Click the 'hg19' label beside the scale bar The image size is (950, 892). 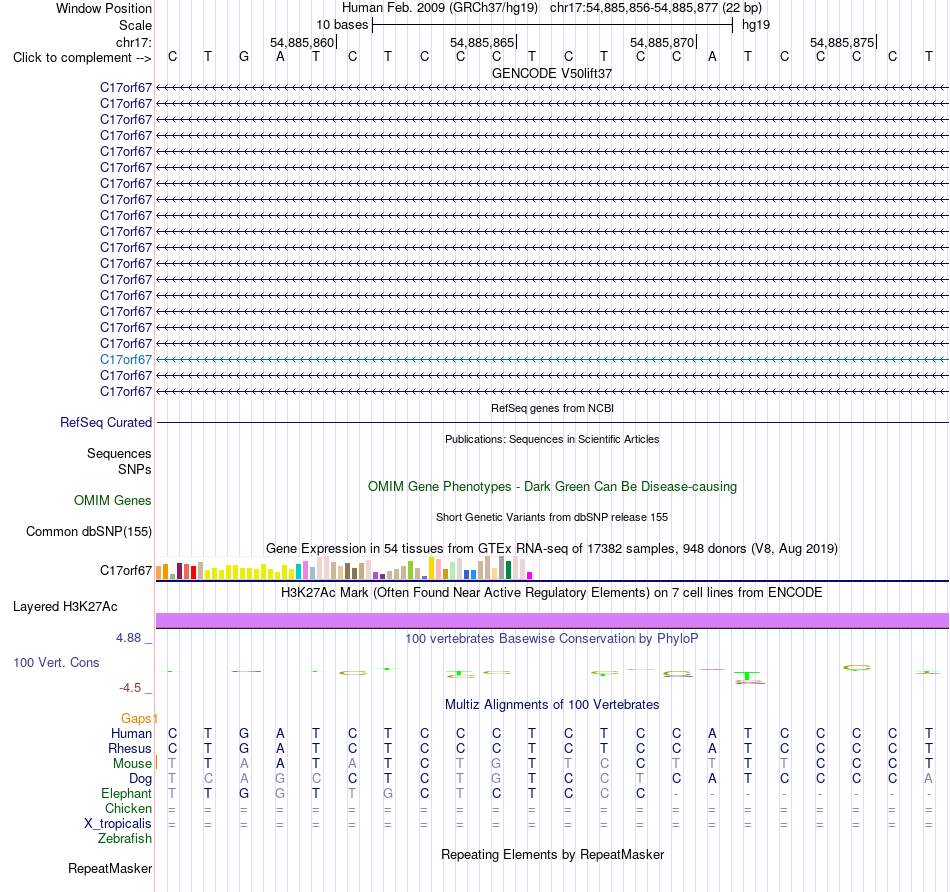(756, 25)
